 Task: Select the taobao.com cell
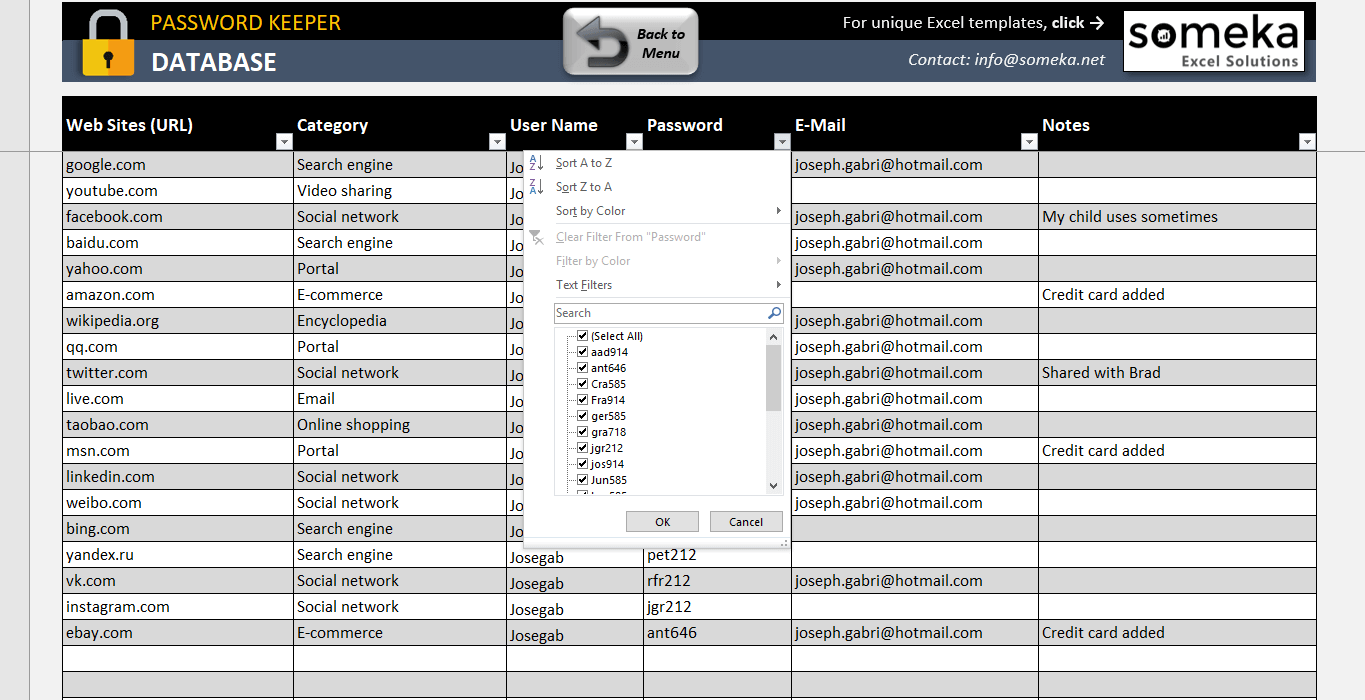pyautogui.click(x=178, y=425)
